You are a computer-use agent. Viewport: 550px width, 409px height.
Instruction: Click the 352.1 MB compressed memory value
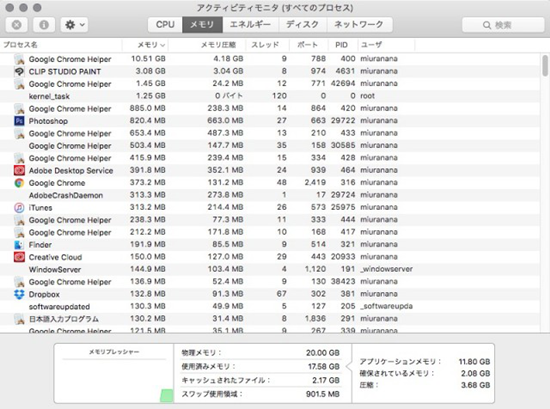(x=225, y=170)
